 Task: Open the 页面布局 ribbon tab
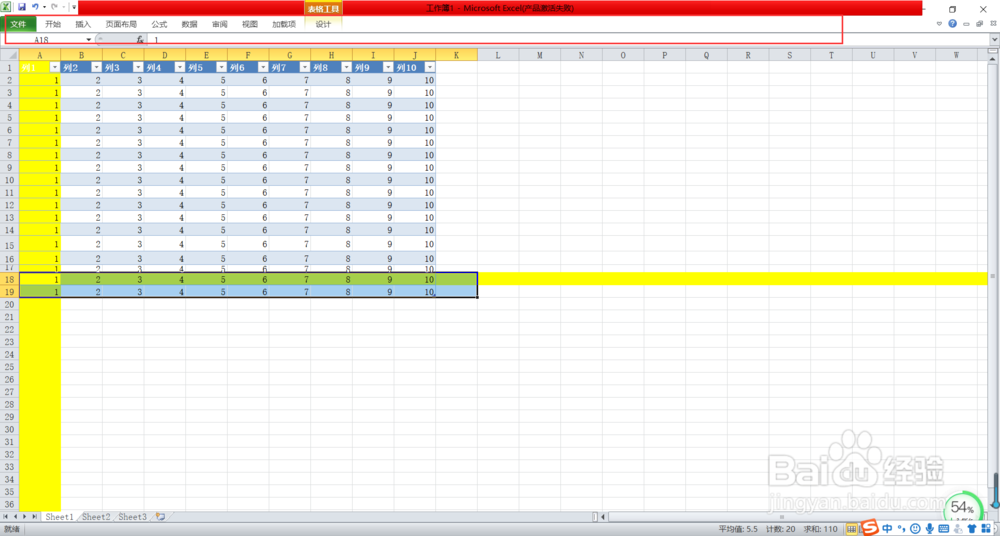click(121, 24)
